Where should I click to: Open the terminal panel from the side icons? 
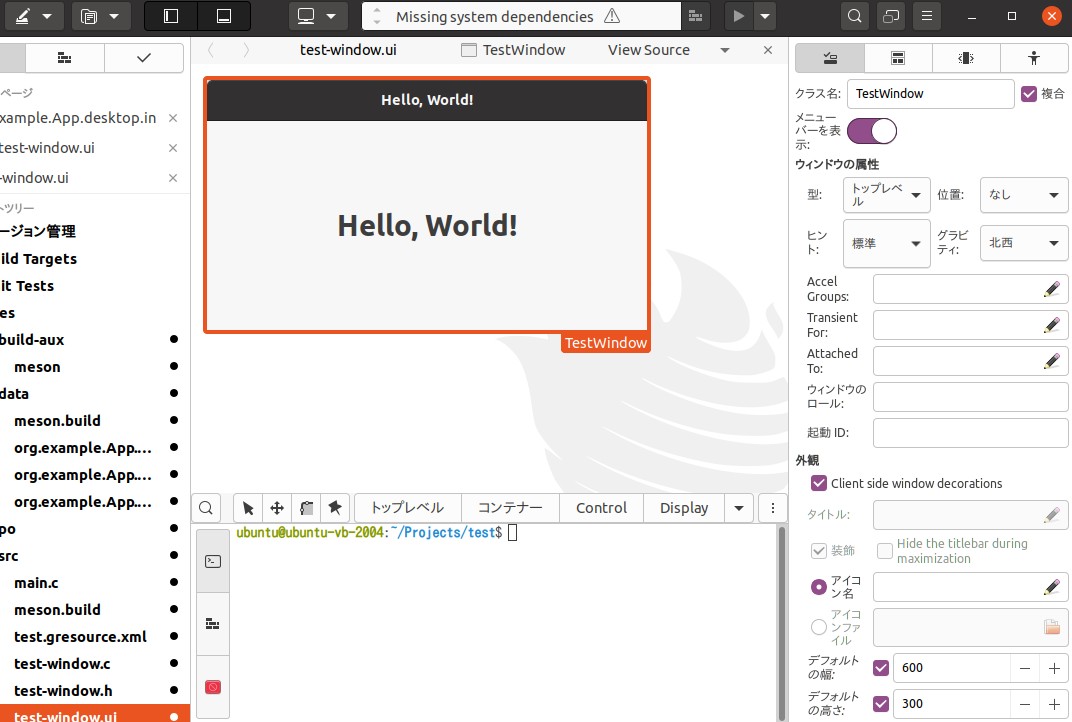point(212,561)
